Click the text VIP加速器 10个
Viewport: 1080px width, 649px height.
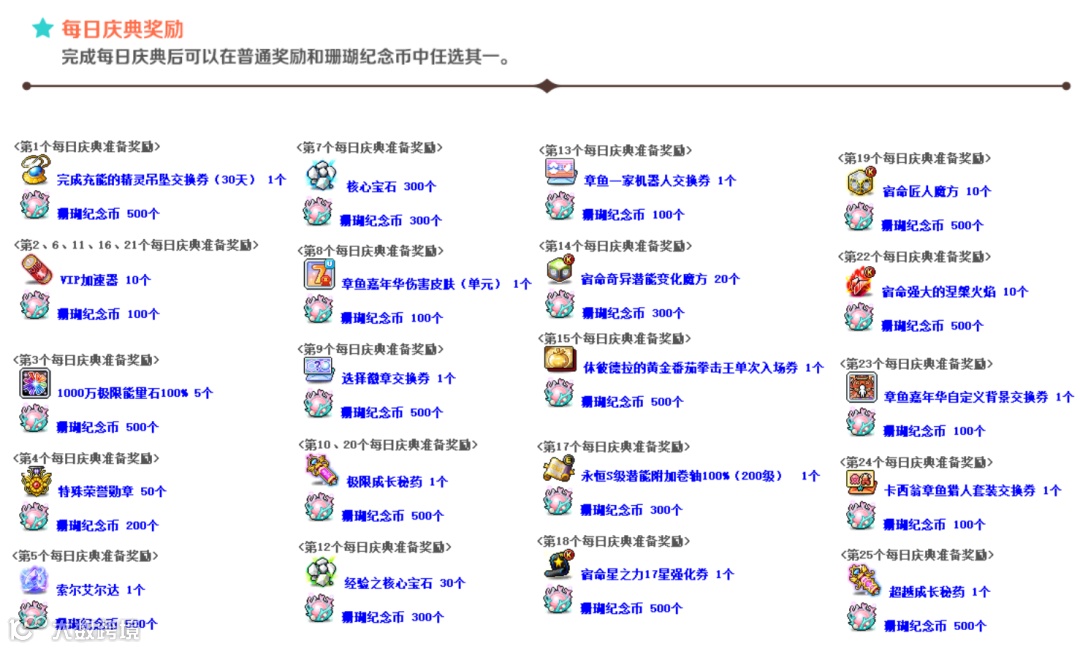coord(105,280)
